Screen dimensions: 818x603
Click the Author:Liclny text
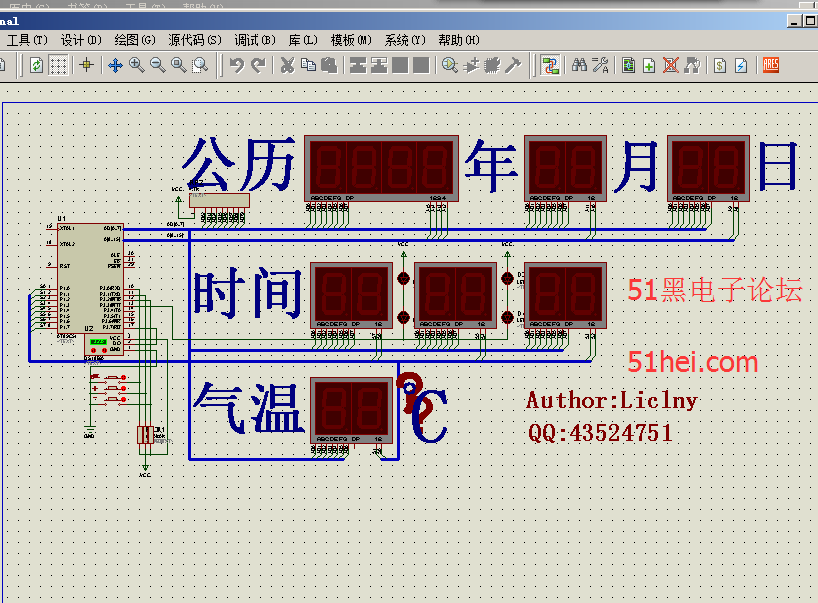612,401
